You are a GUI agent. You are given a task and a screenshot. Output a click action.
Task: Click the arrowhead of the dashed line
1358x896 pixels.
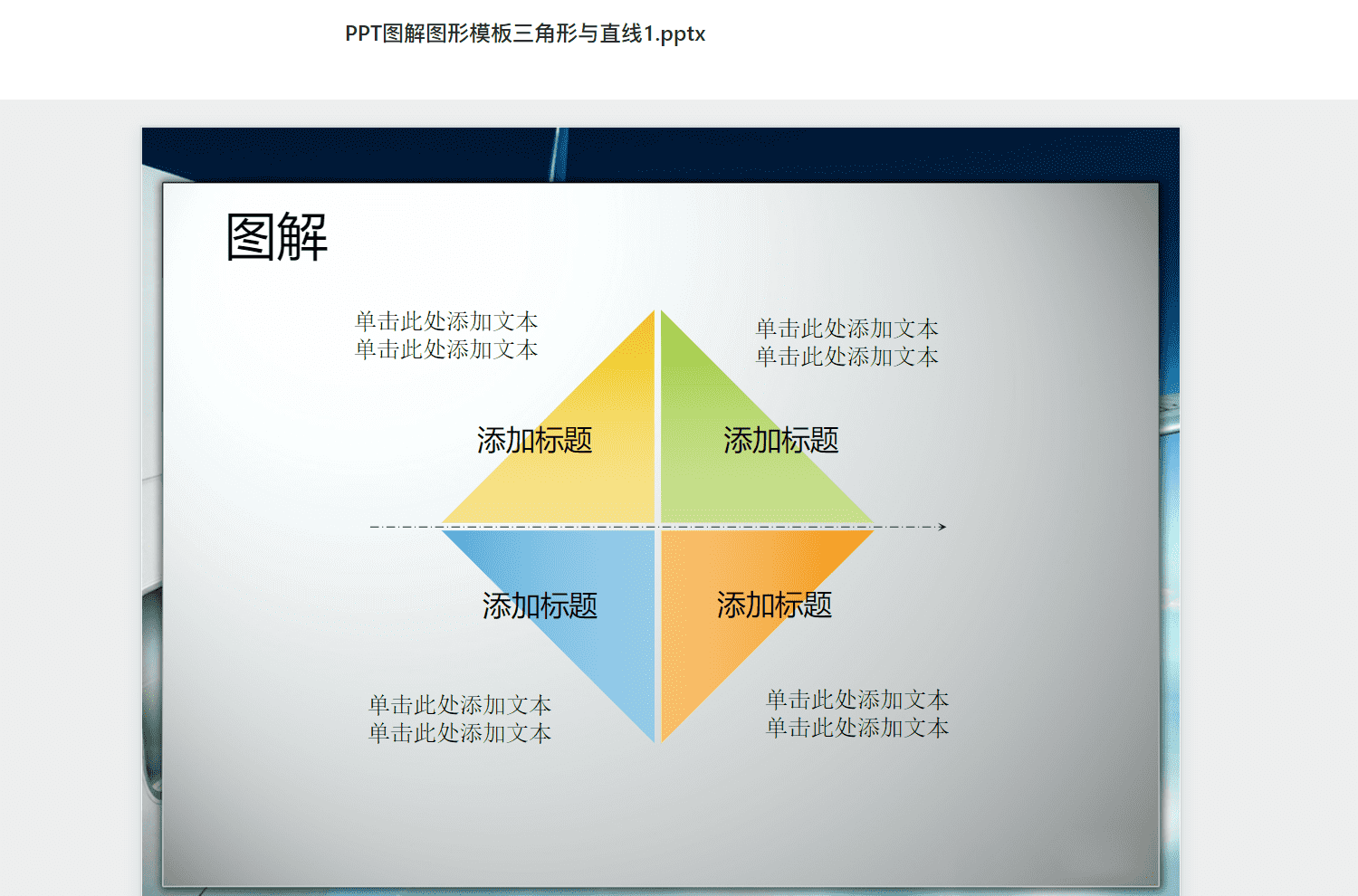[x=942, y=527]
